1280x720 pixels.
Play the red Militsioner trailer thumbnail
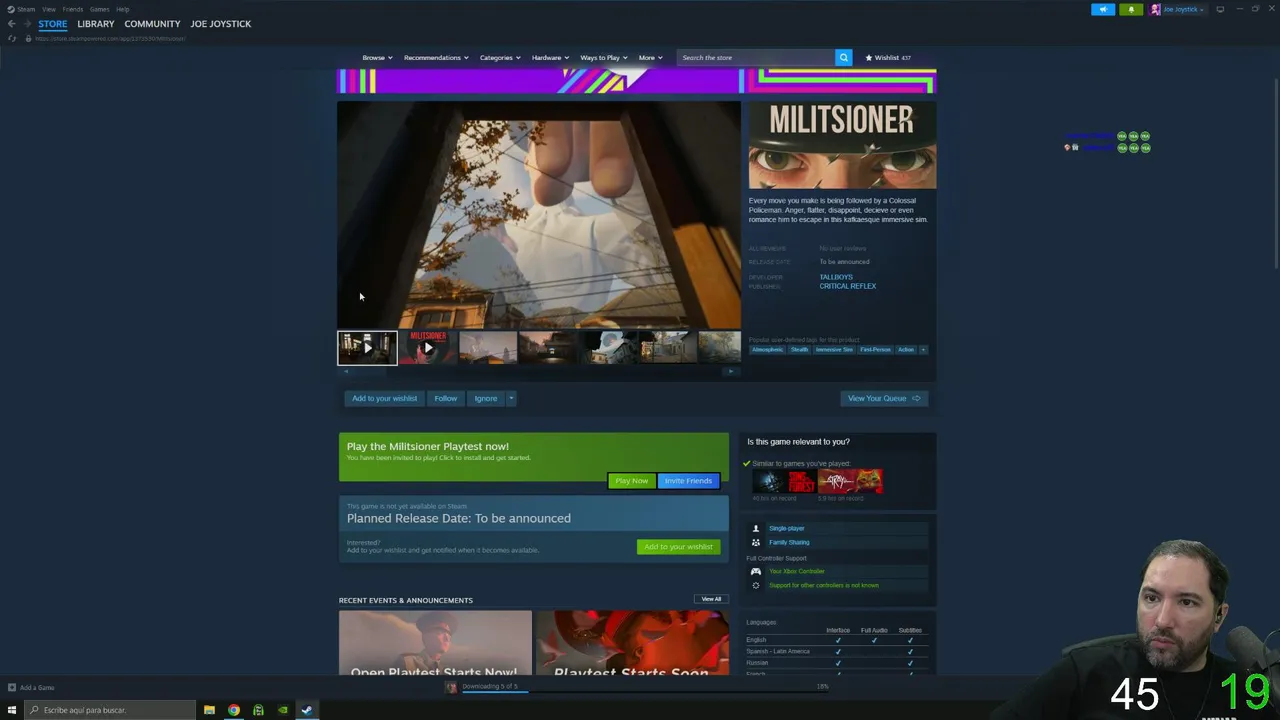[x=428, y=348]
